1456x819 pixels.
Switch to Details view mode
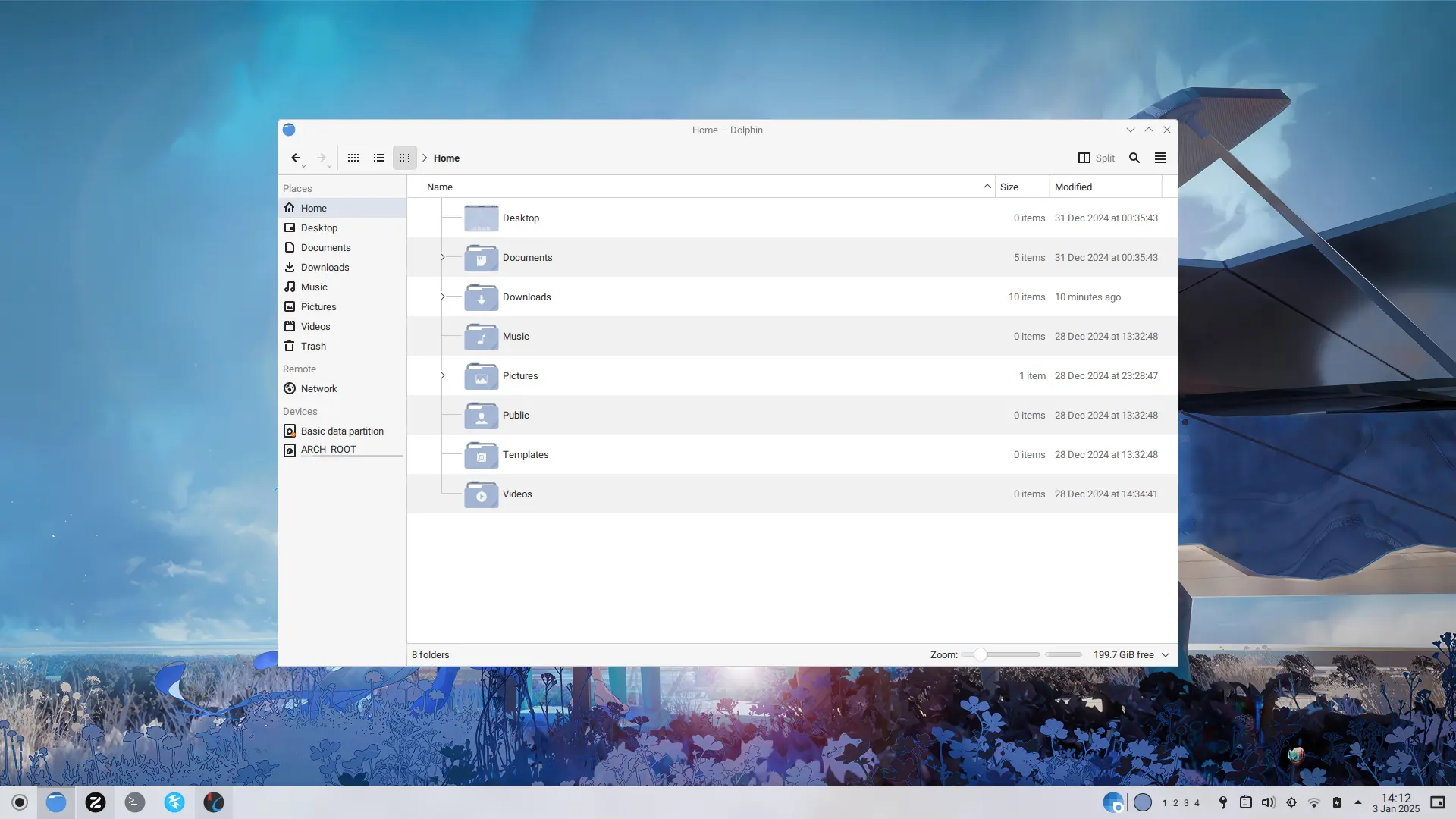404,158
